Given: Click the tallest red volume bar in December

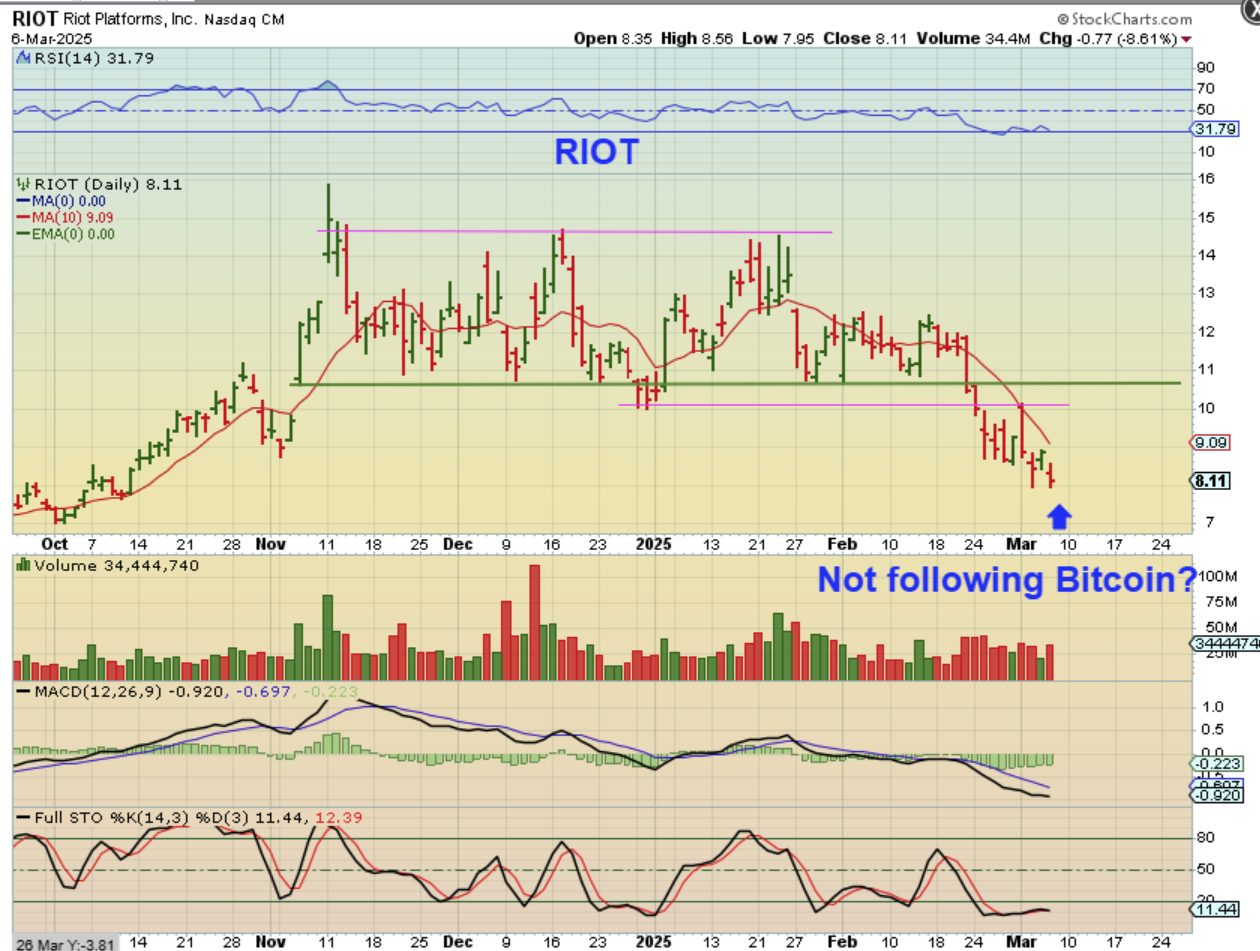Looking at the screenshot, I should 535,623.
